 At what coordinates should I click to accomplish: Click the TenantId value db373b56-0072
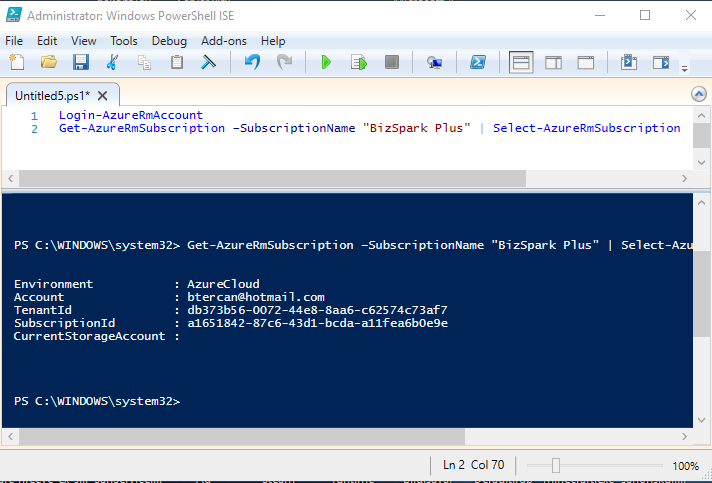pos(317,310)
